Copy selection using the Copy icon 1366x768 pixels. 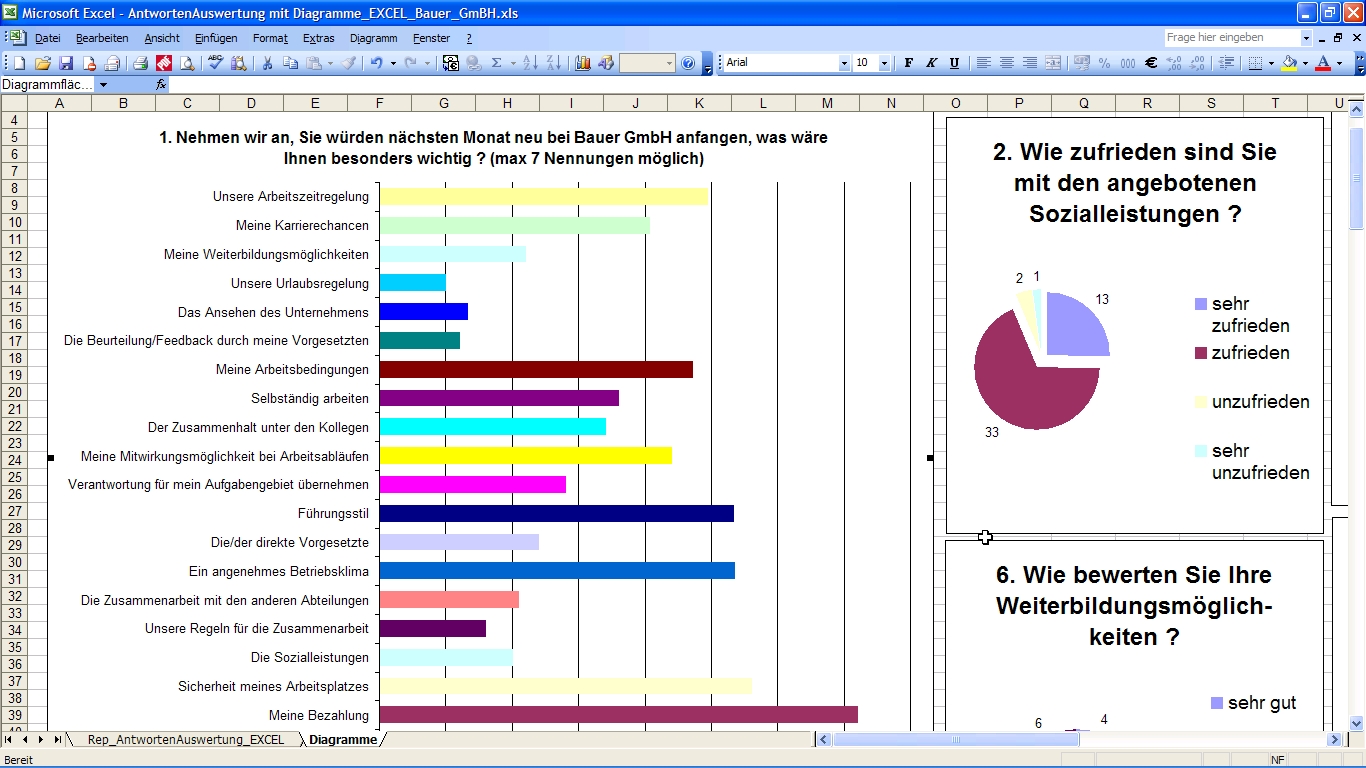(x=290, y=63)
